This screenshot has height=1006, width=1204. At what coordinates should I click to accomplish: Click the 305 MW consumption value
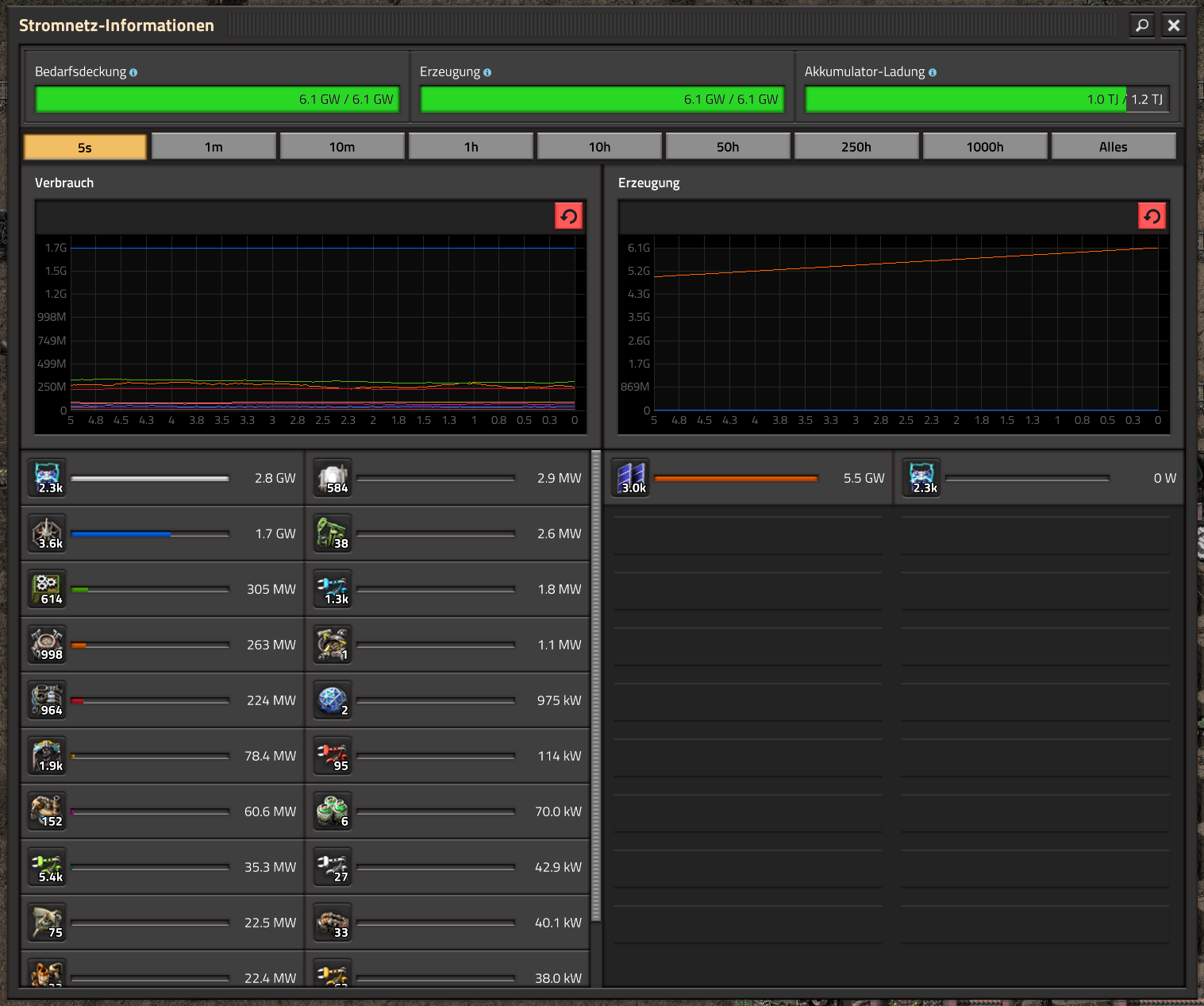[271, 589]
